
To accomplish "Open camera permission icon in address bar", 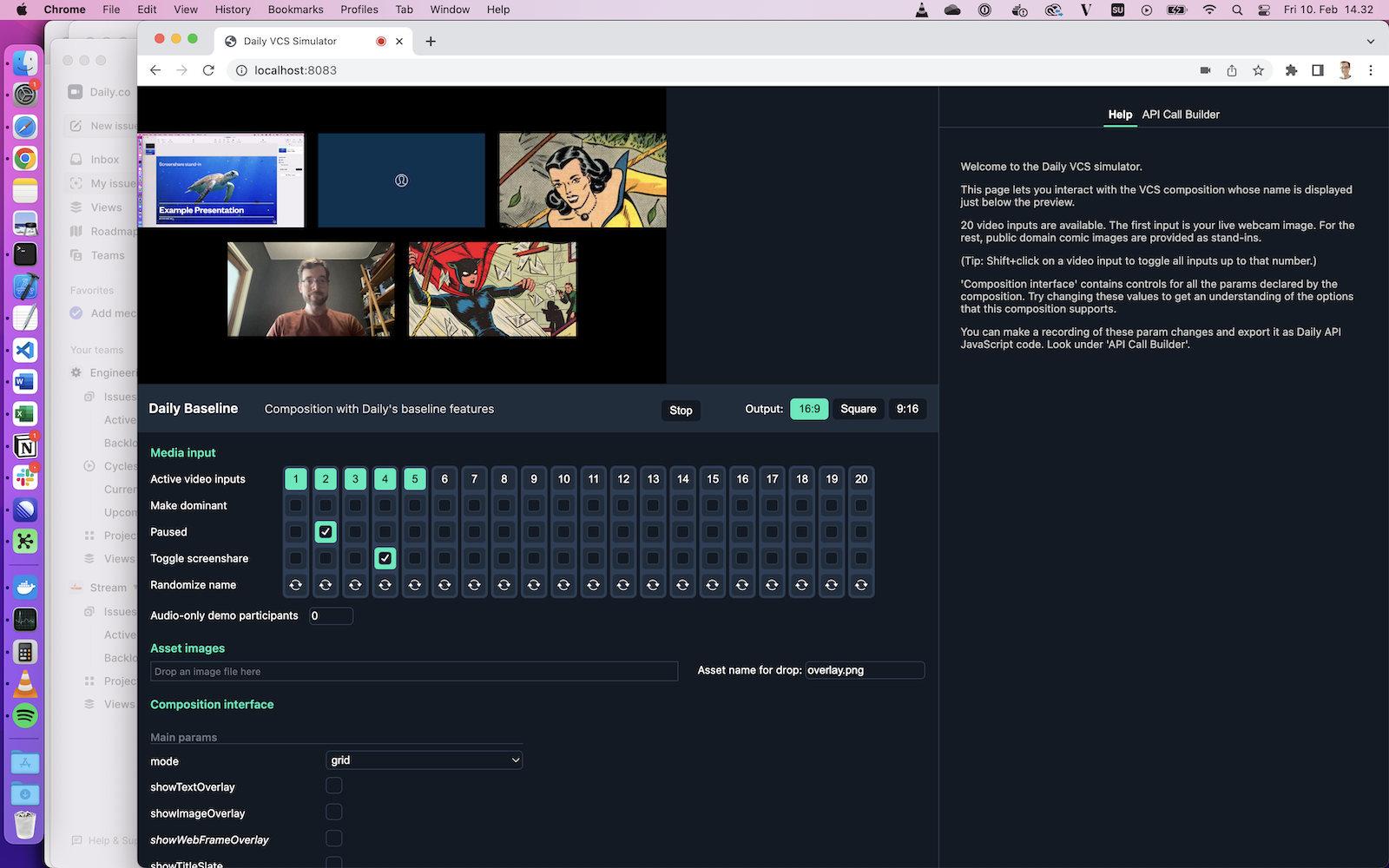I will (1205, 70).
